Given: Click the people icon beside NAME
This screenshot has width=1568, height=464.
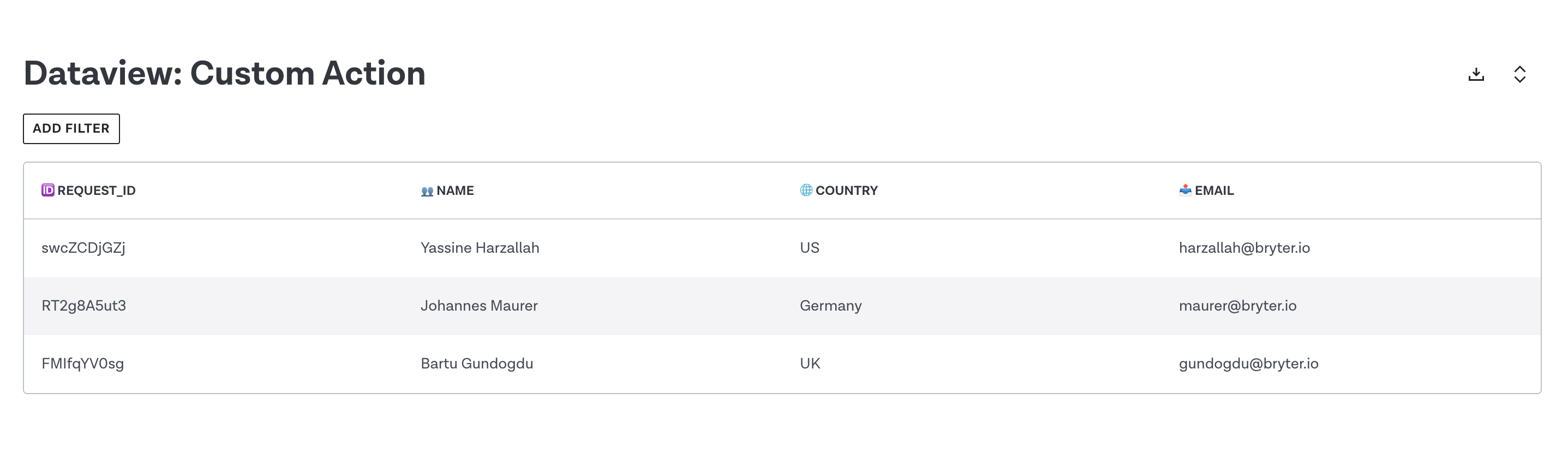Looking at the screenshot, I should (427, 191).
